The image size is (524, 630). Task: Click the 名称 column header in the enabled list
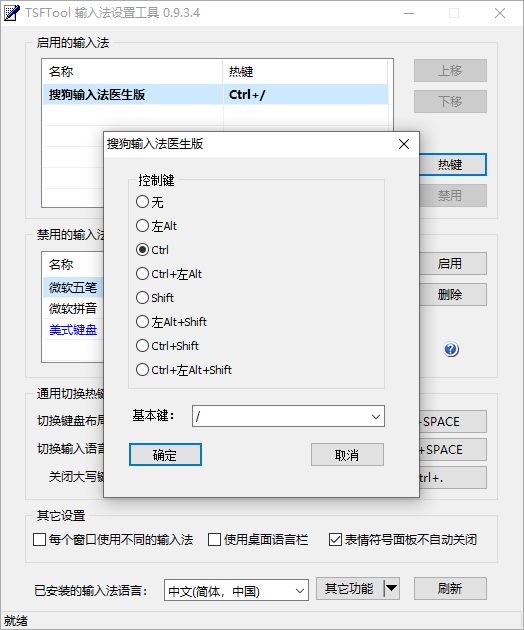tap(133, 72)
